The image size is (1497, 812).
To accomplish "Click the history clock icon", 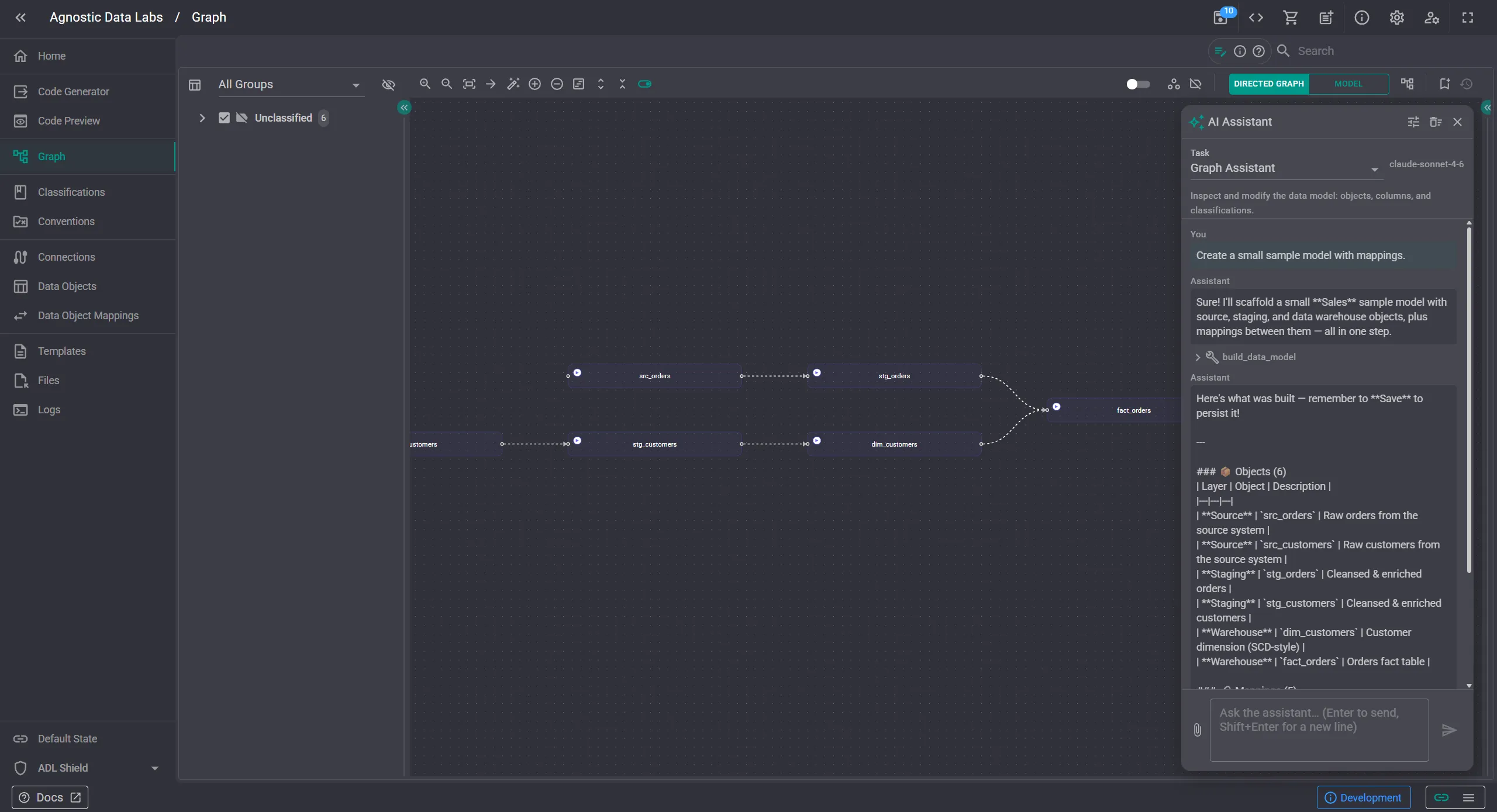I will coord(1467,84).
